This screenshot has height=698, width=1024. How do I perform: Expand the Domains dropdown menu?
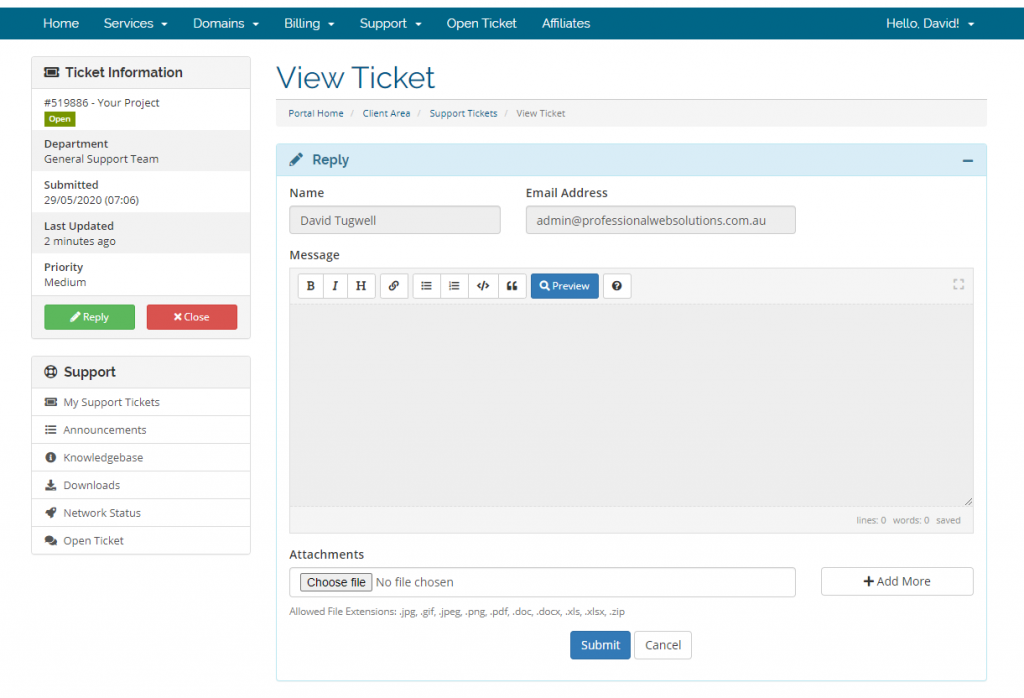pos(226,24)
